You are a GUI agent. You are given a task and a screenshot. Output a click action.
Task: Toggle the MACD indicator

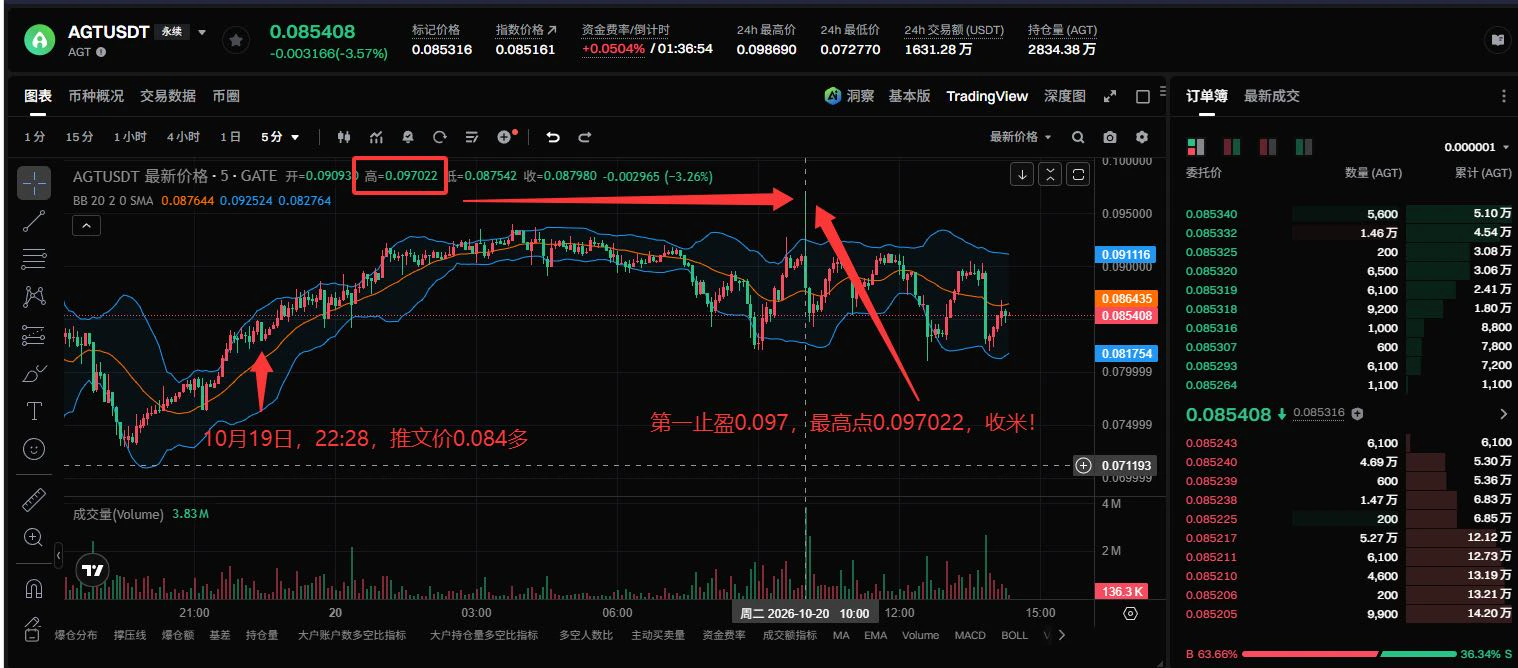[x=970, y=635]
